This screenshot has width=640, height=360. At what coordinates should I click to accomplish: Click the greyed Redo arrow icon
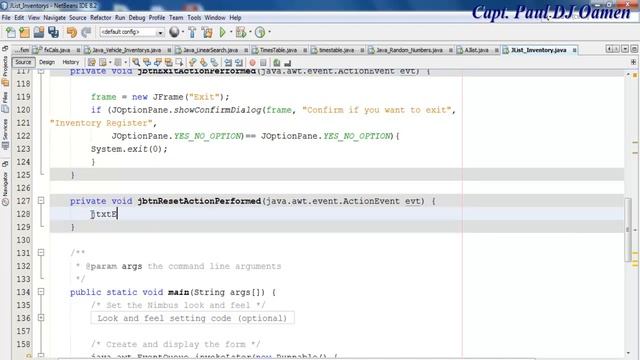click(x=86, y=32)
